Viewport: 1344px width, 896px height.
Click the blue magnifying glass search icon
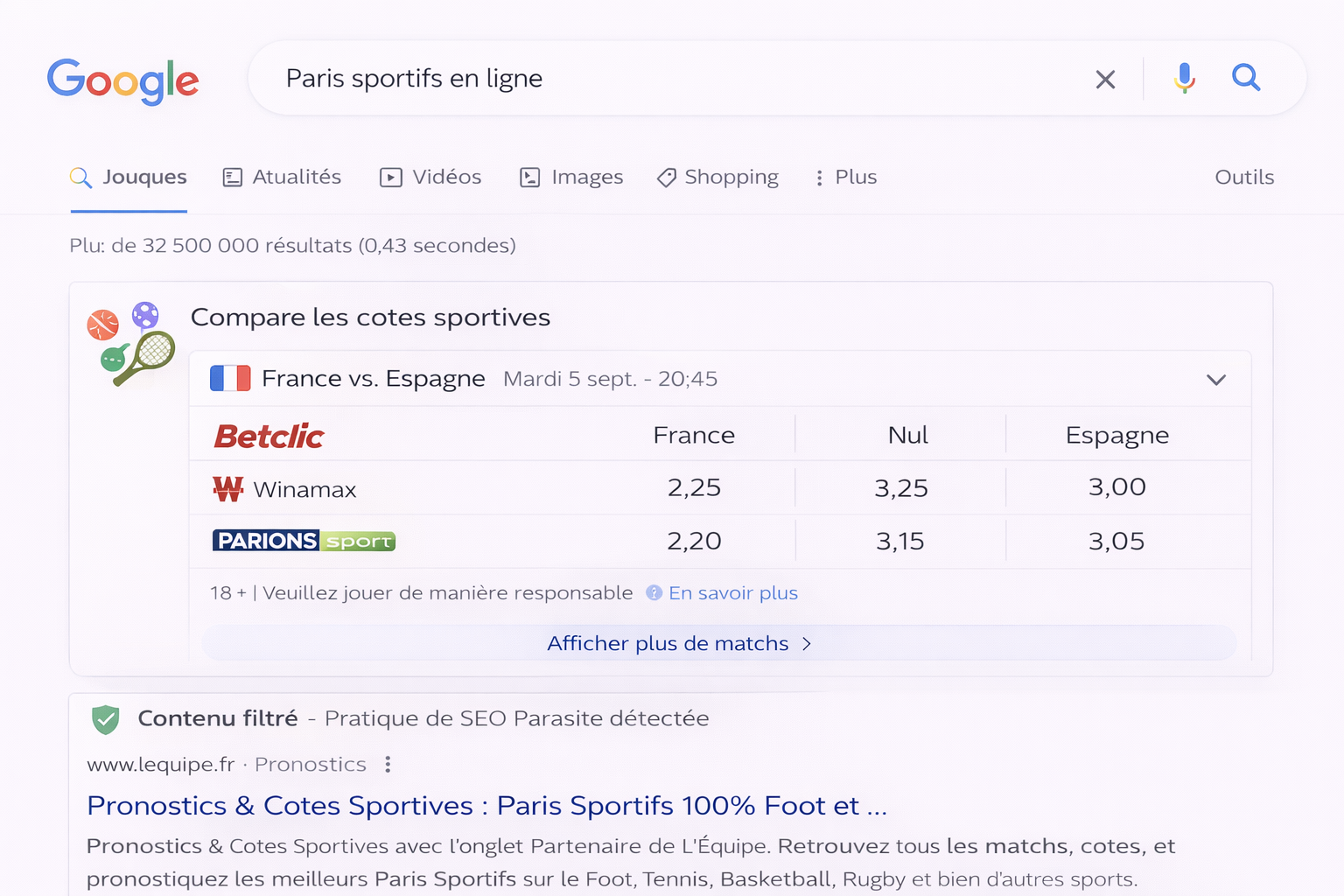[x=1246, y=78]
